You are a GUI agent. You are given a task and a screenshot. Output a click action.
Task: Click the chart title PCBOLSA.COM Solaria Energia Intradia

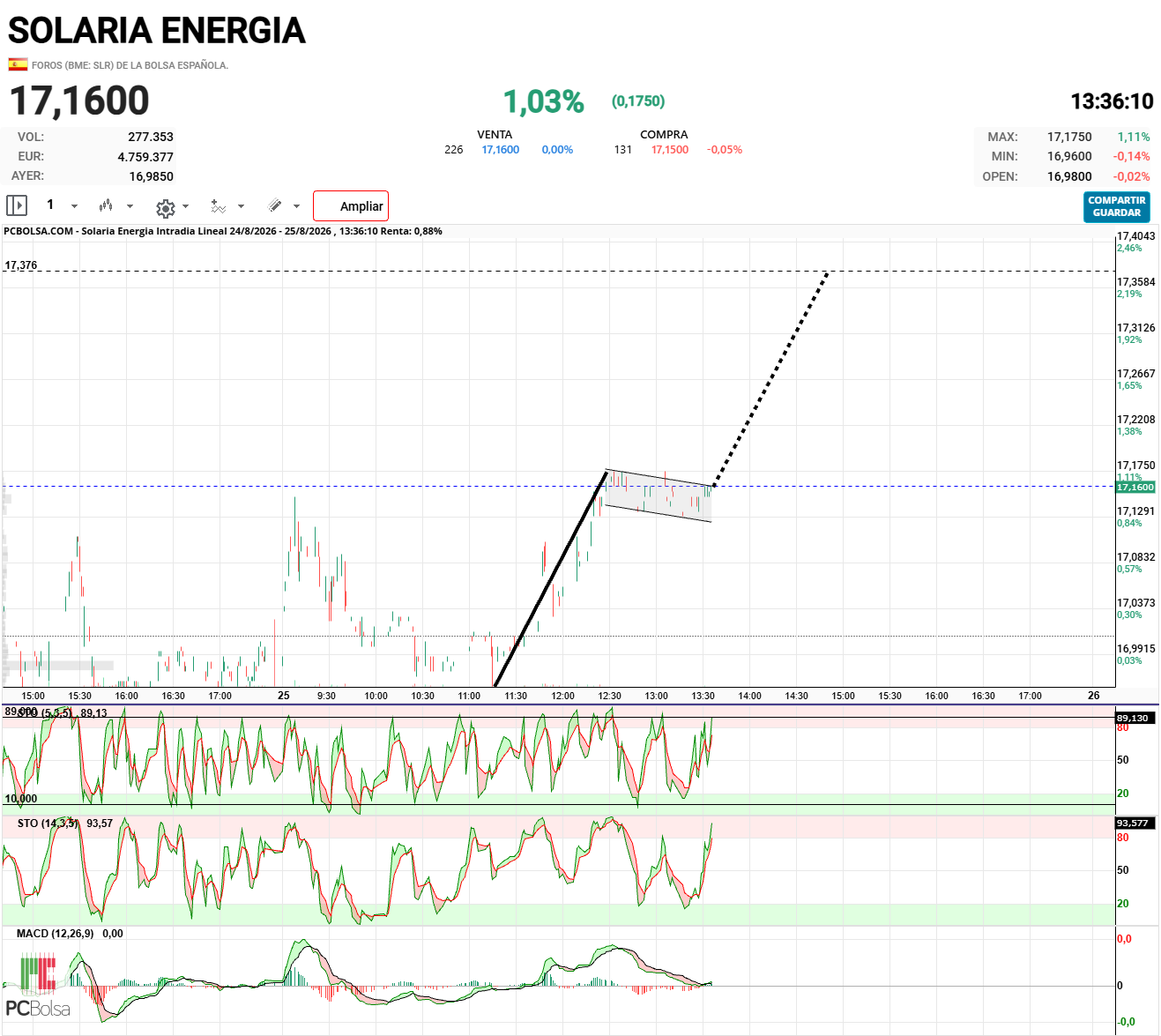coord(223,231)
